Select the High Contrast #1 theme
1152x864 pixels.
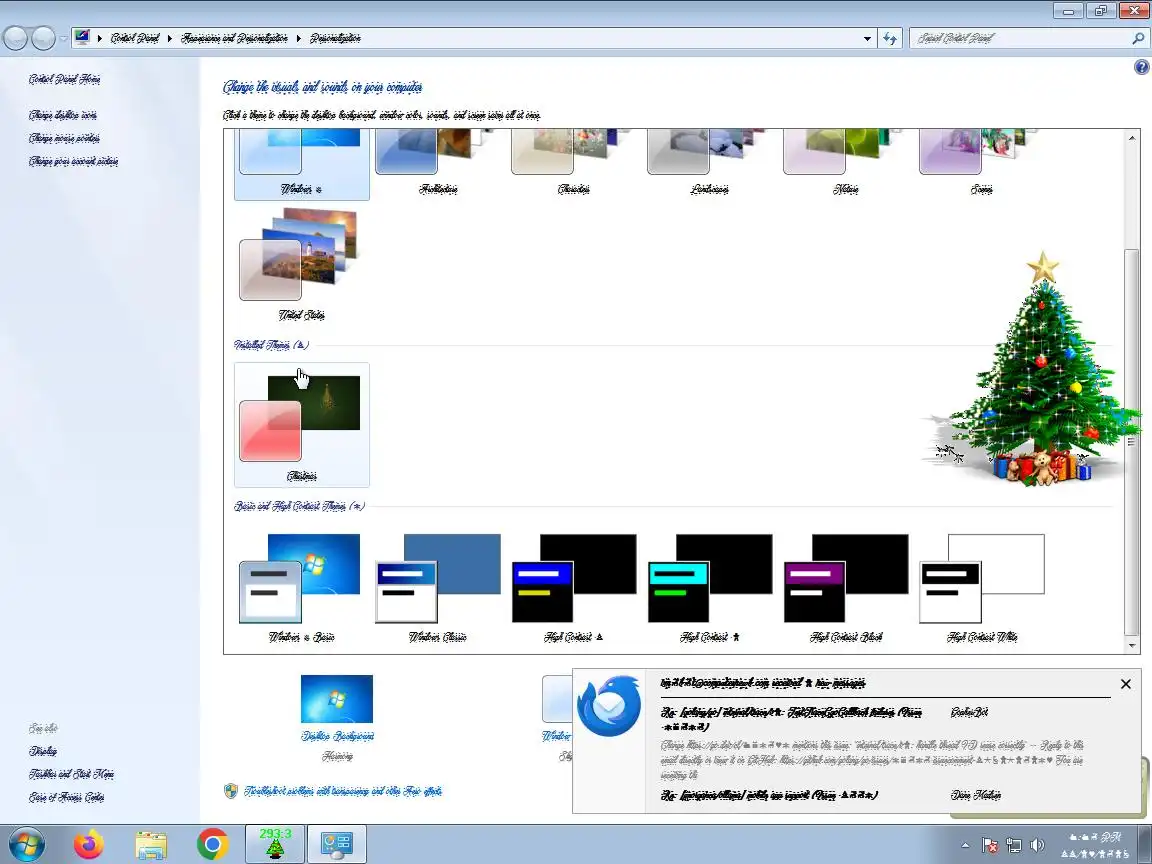pyautogui.click(x=574, y=588)
